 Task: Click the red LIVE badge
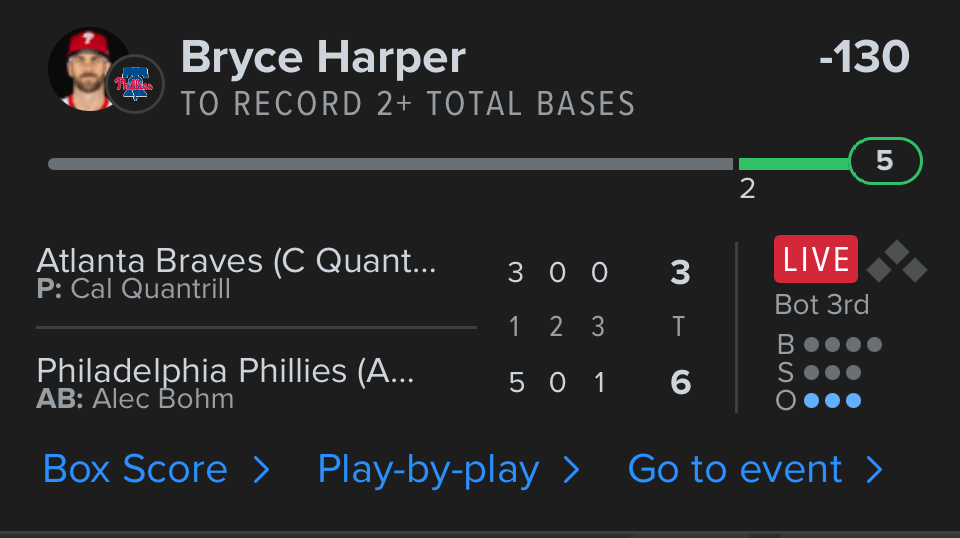815,260
